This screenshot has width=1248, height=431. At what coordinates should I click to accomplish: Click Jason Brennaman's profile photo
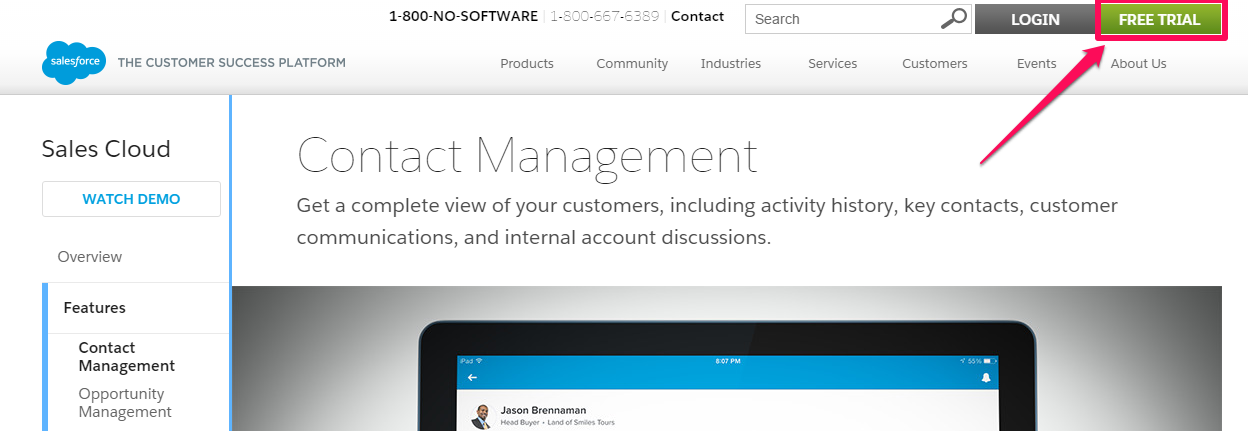pos(482,416)
